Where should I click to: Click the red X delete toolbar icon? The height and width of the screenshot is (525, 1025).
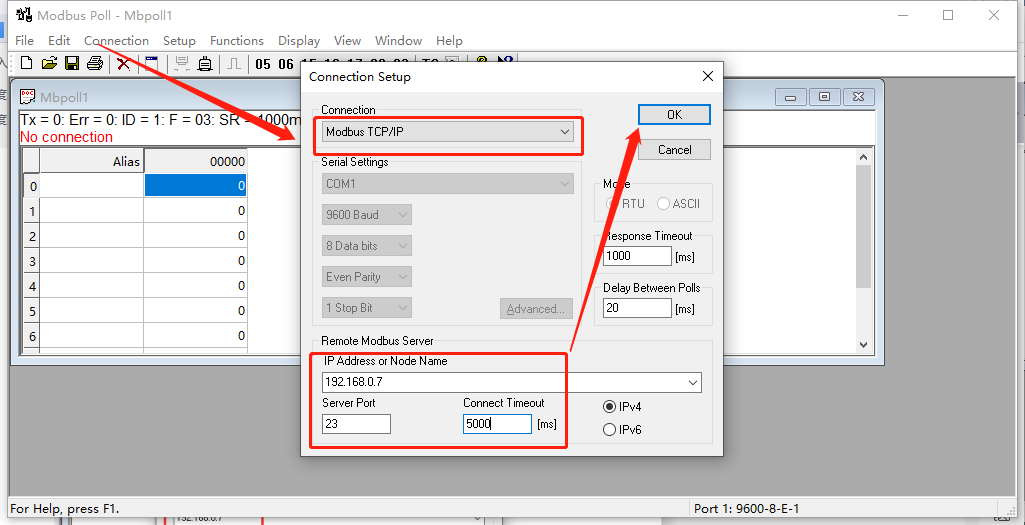tap(123, 64)
